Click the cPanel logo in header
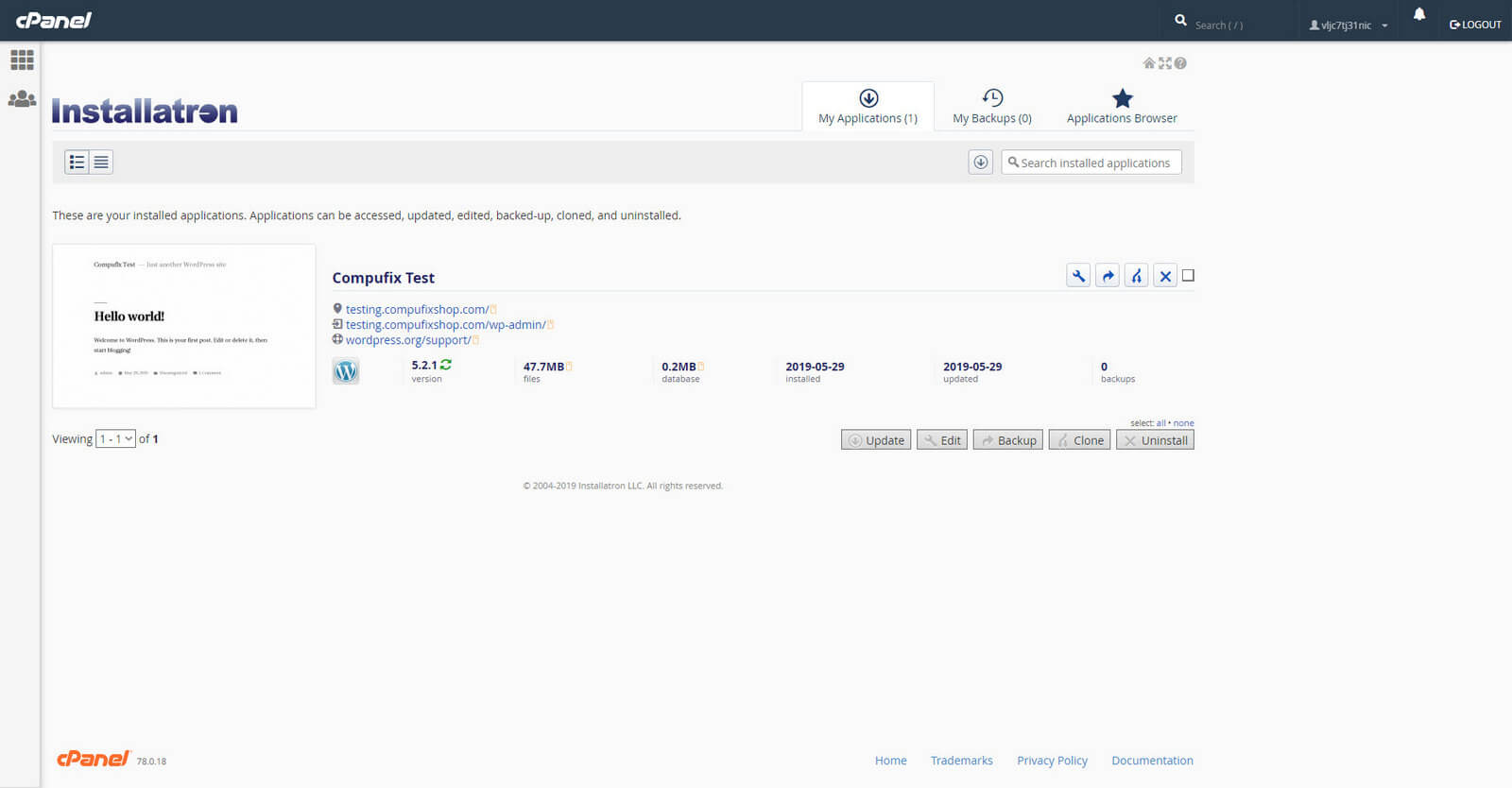Image resolution: width=1512 pixels, height=788 pixels. pos(54,20)
